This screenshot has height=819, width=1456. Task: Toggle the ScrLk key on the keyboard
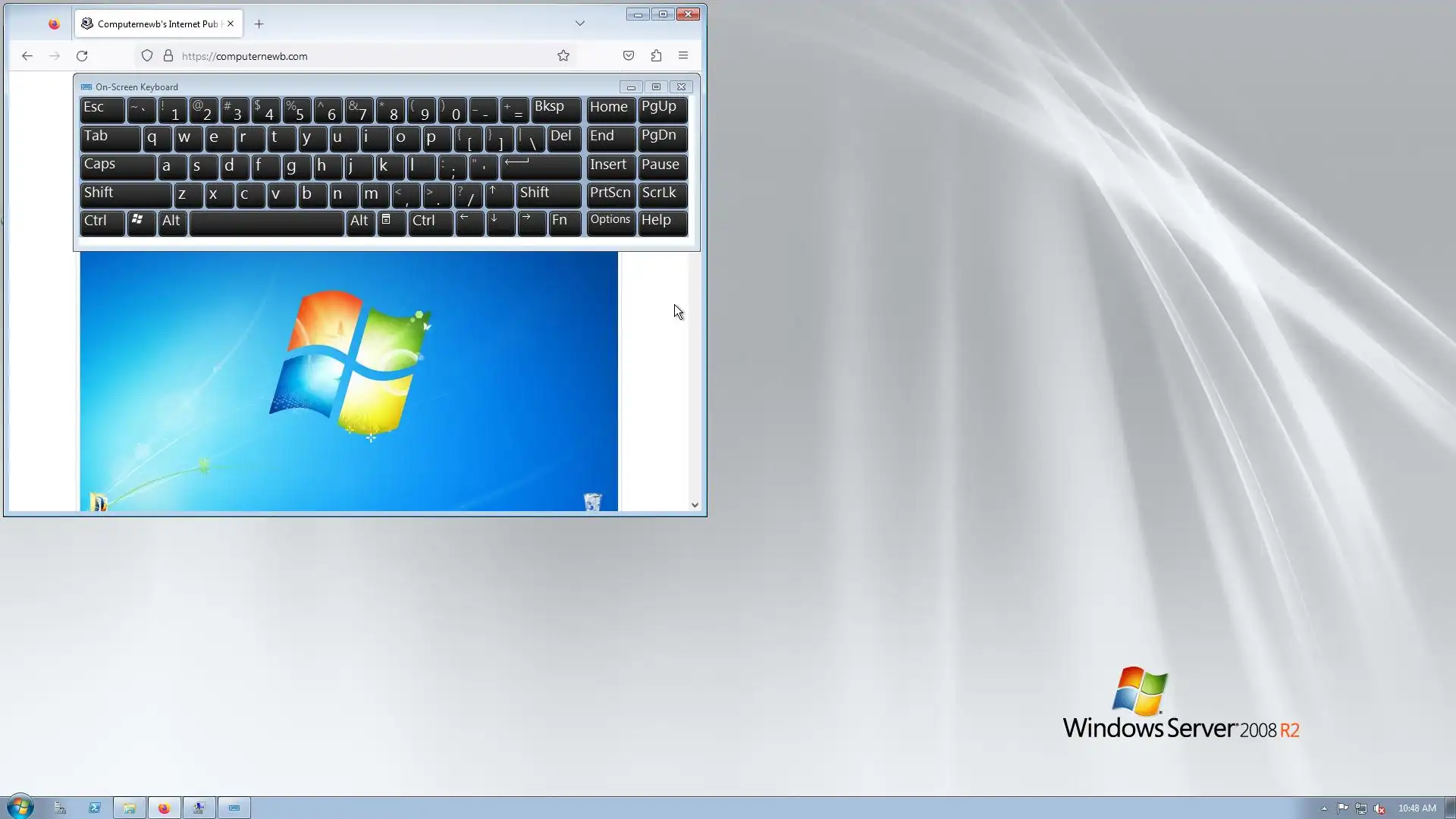pyautogui.click(x=662, y=194)
